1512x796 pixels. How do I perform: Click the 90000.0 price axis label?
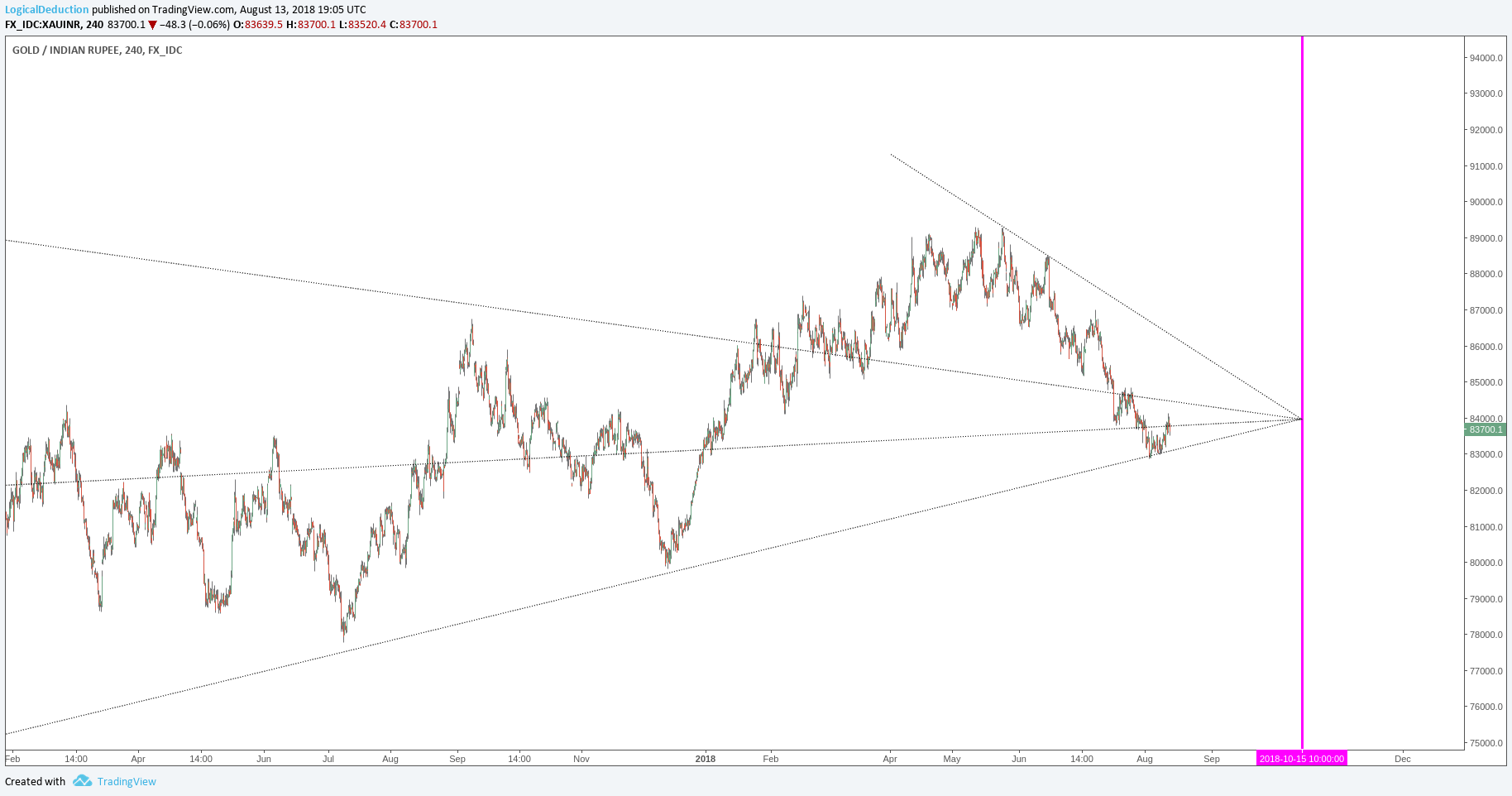[x=1486, y=202]
